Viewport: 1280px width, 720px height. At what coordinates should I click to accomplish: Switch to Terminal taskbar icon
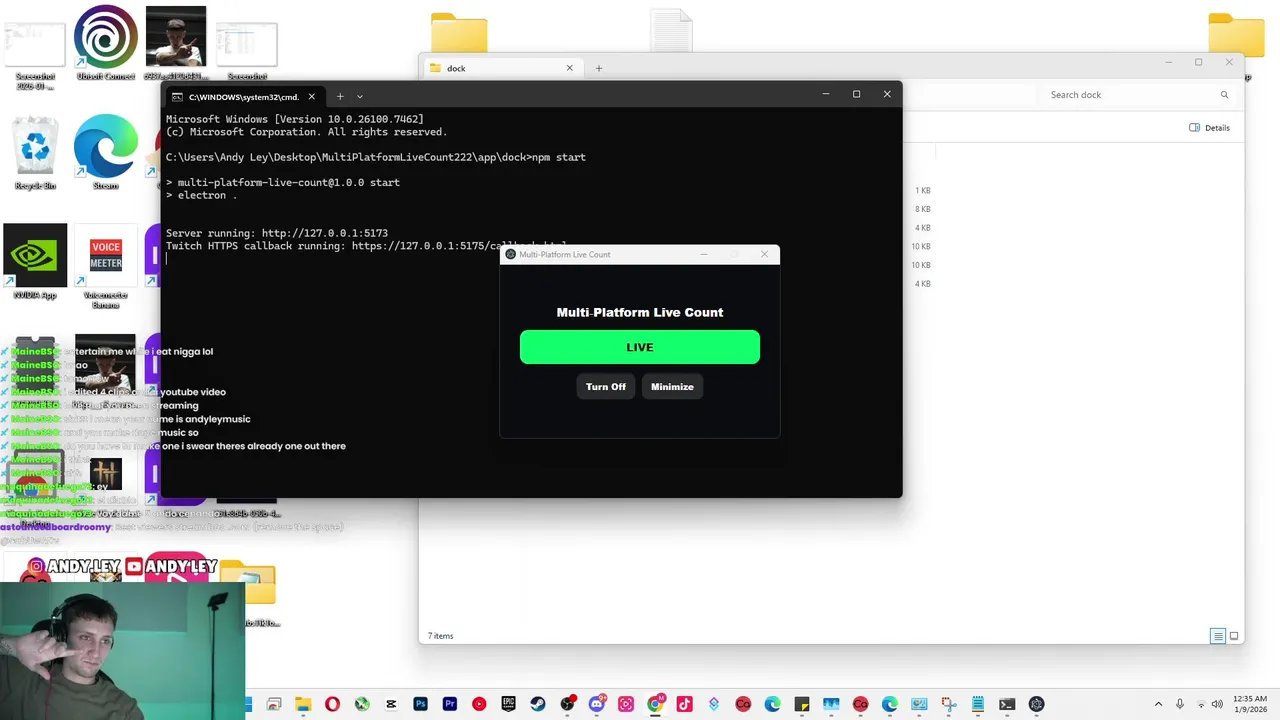[1007, 704]
